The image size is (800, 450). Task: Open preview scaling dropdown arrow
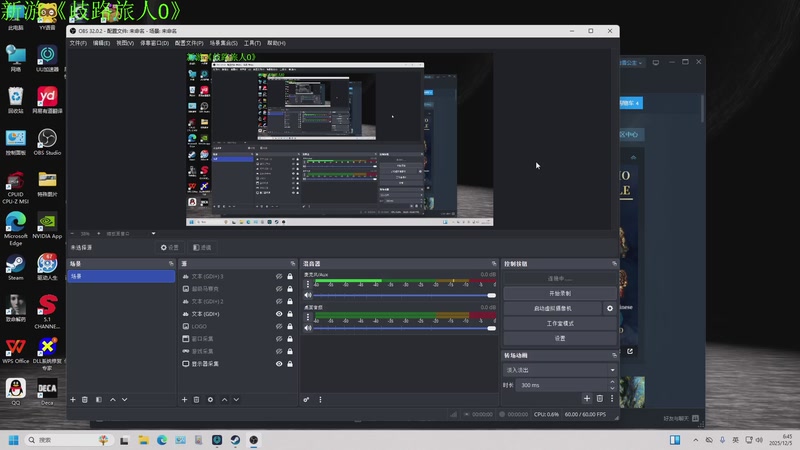click(154, 234)
